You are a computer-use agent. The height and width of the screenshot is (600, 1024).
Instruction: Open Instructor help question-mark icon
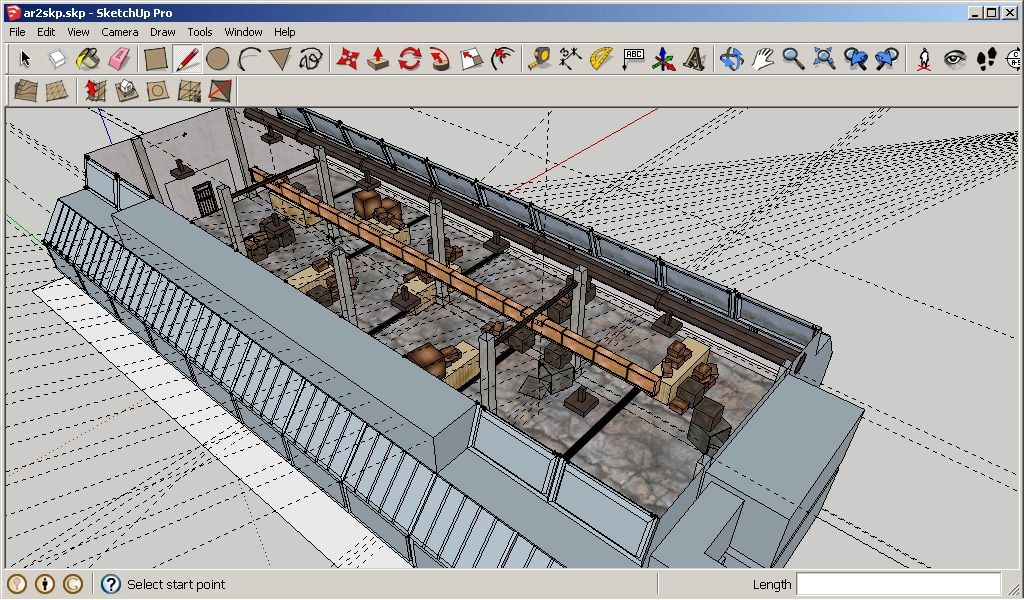click(111, 584)
